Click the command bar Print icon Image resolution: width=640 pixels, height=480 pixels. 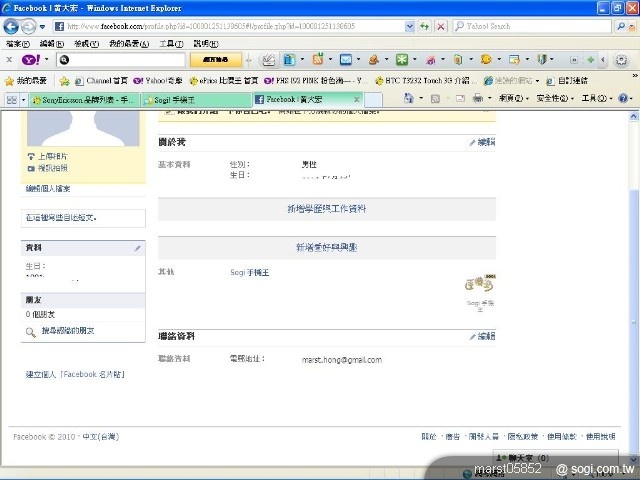(478, 98)
